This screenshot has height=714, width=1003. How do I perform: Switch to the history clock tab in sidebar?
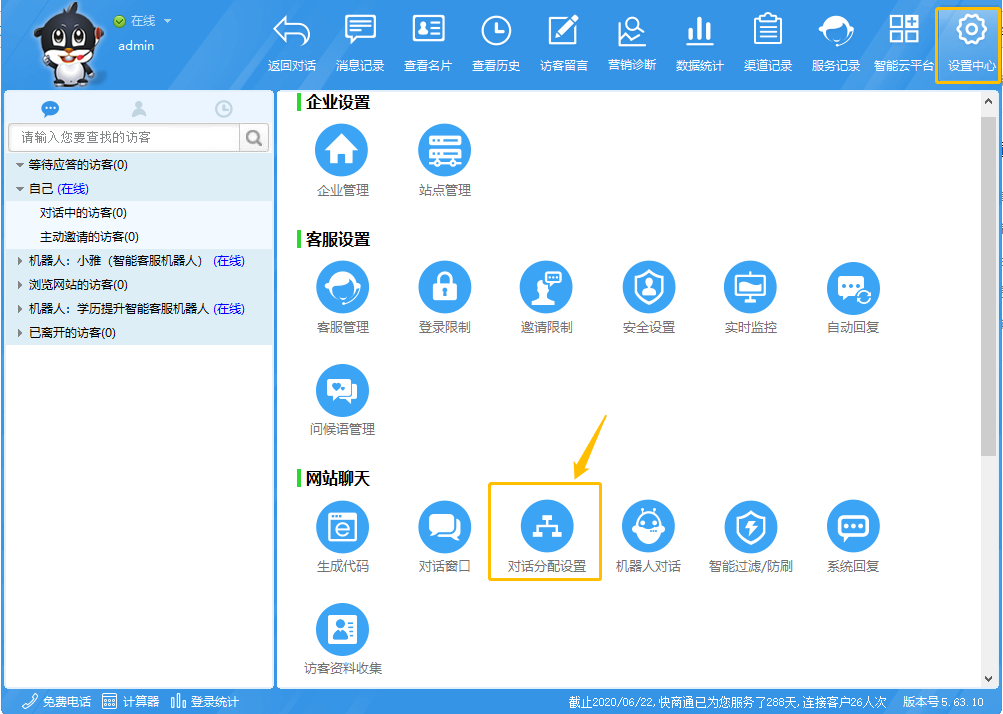[x=224, y=109]
